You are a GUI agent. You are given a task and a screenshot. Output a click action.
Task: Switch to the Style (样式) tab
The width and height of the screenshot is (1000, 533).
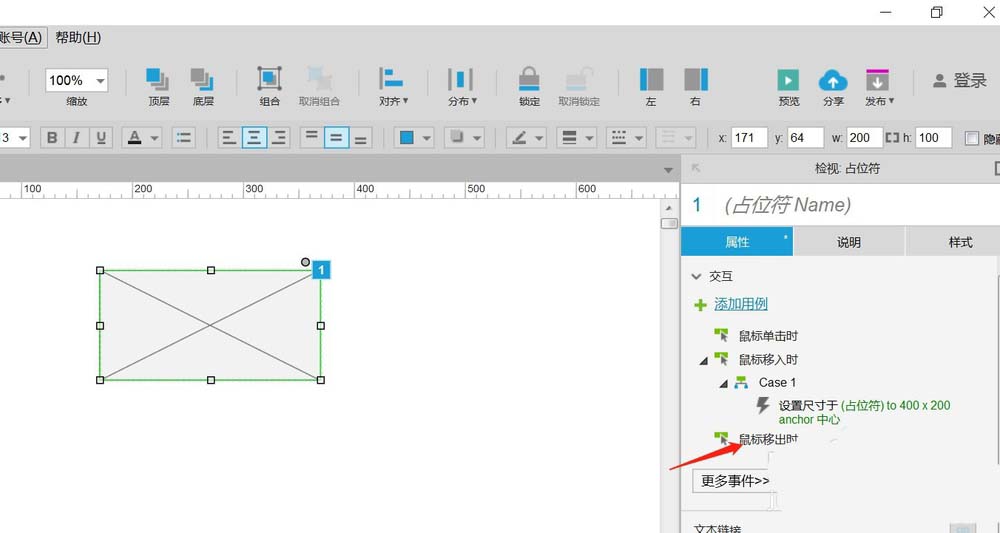[953, 242]
